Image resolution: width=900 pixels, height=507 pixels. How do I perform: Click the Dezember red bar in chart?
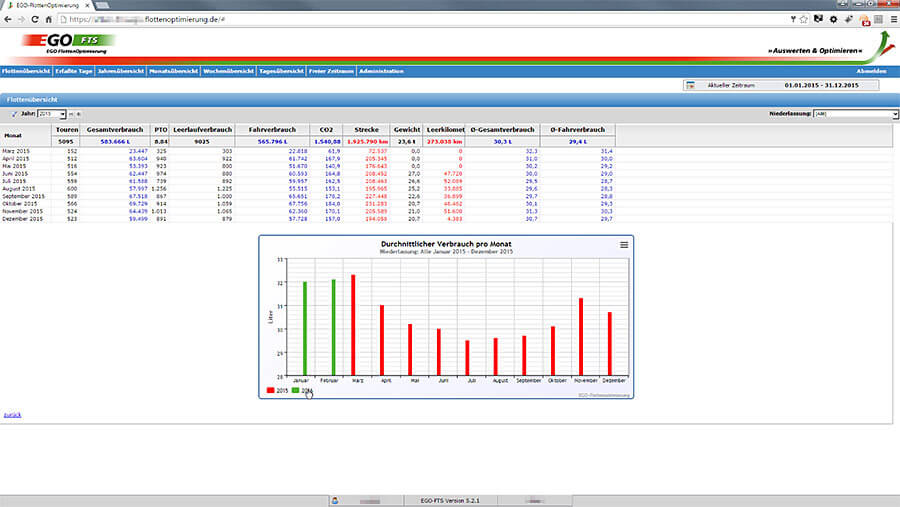[610, 344]
